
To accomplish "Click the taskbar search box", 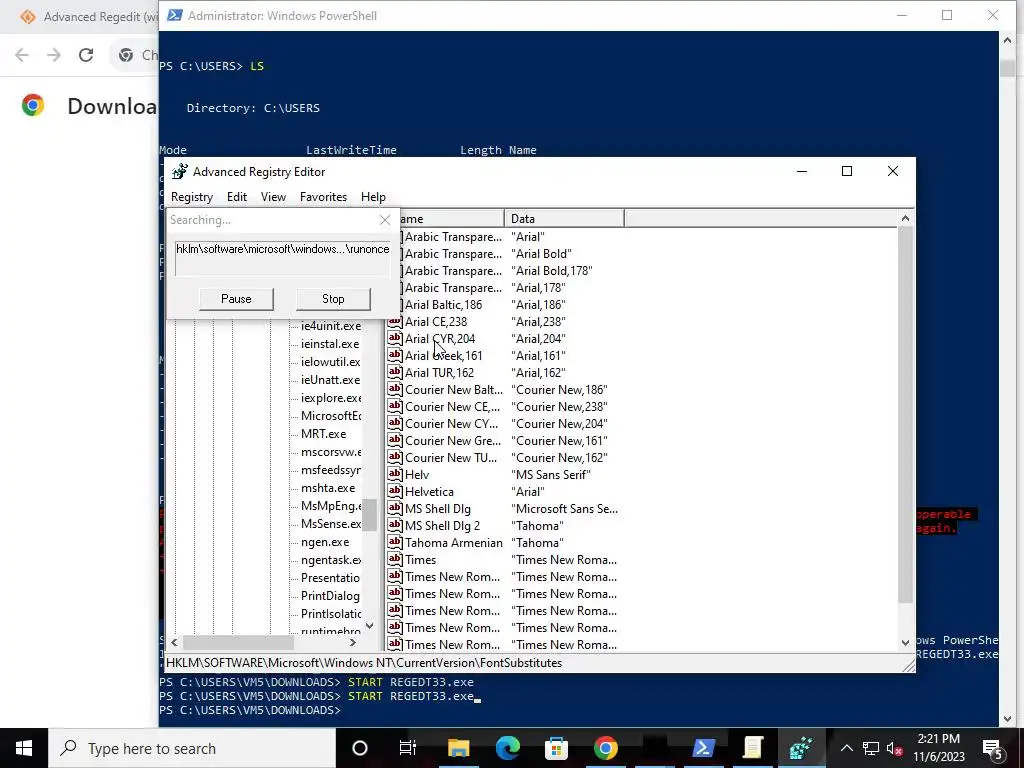I will click(x=191, y=748).
